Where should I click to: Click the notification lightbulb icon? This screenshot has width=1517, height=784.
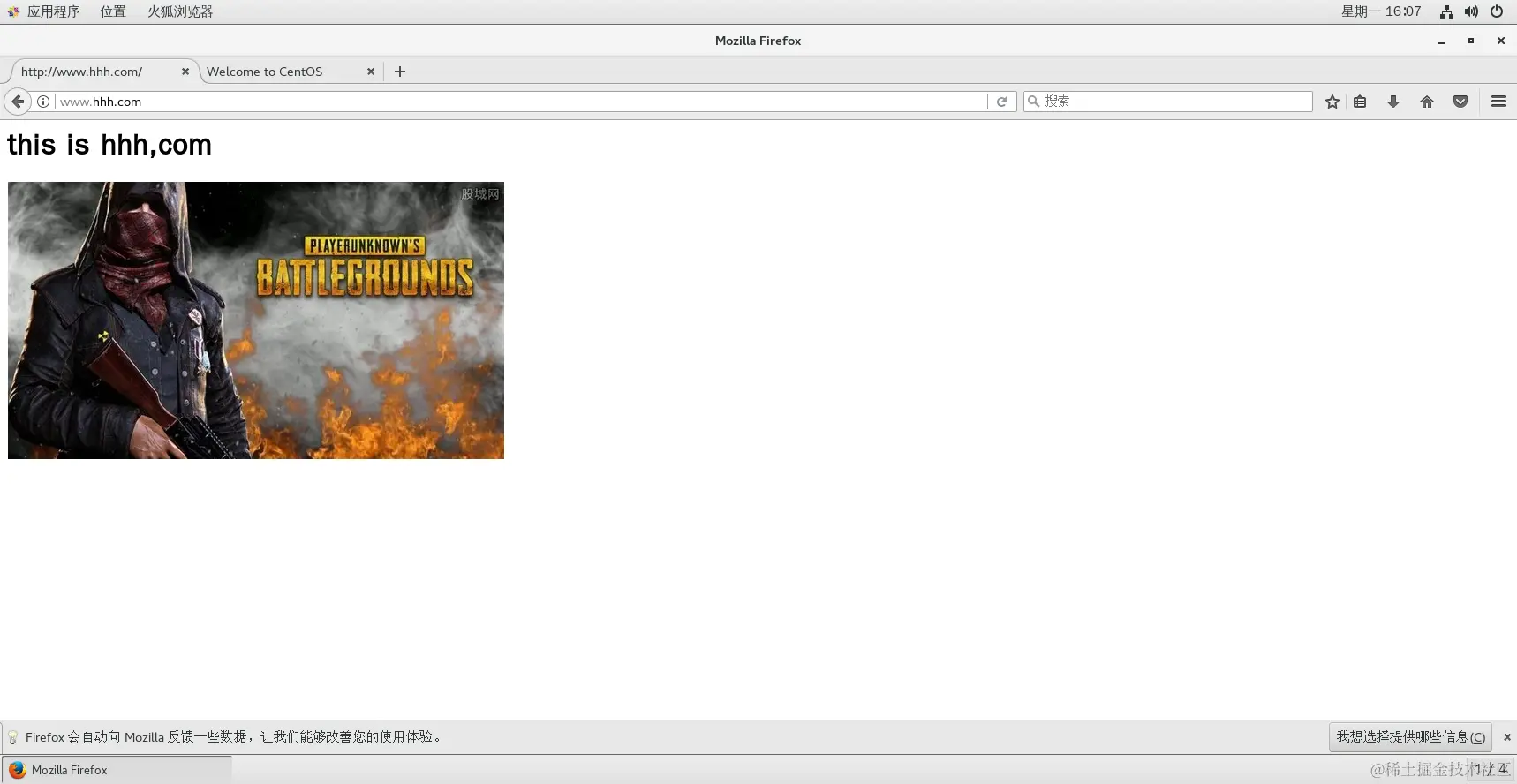click(12, 737)
